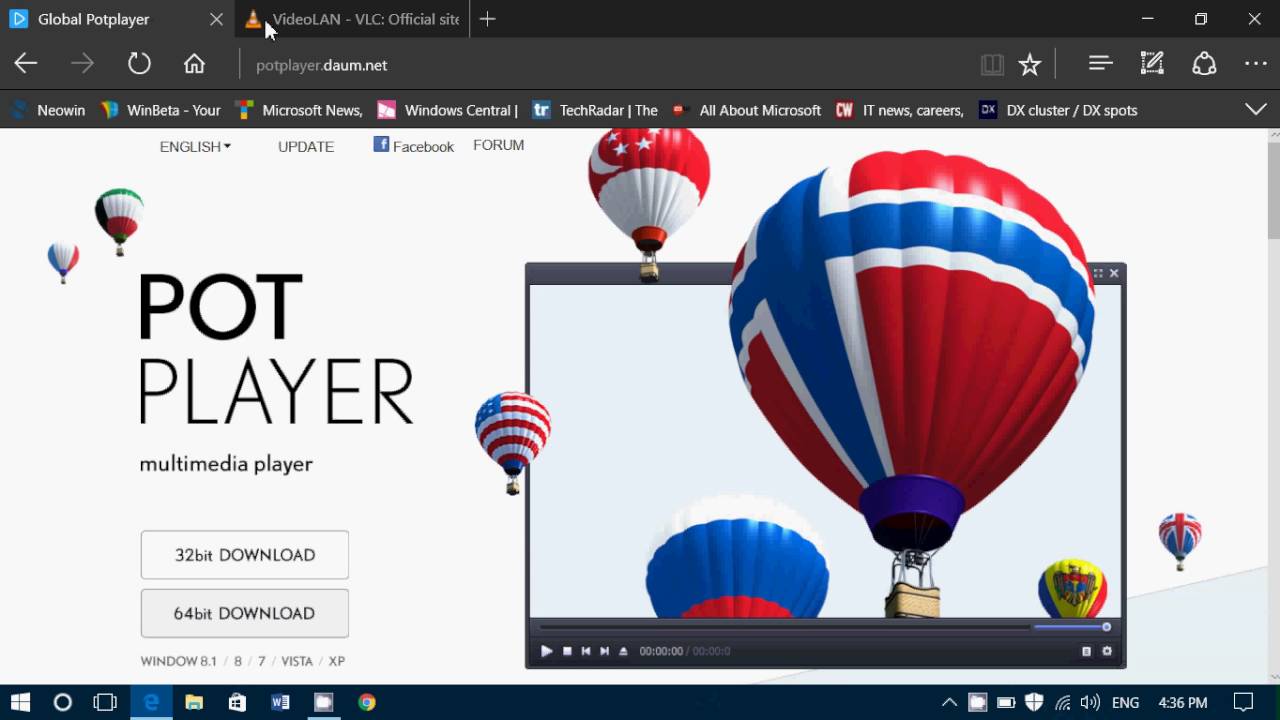Screen dimensions: 1280x720
Task: Open the FORUM menu item
Action: [498, 145]
